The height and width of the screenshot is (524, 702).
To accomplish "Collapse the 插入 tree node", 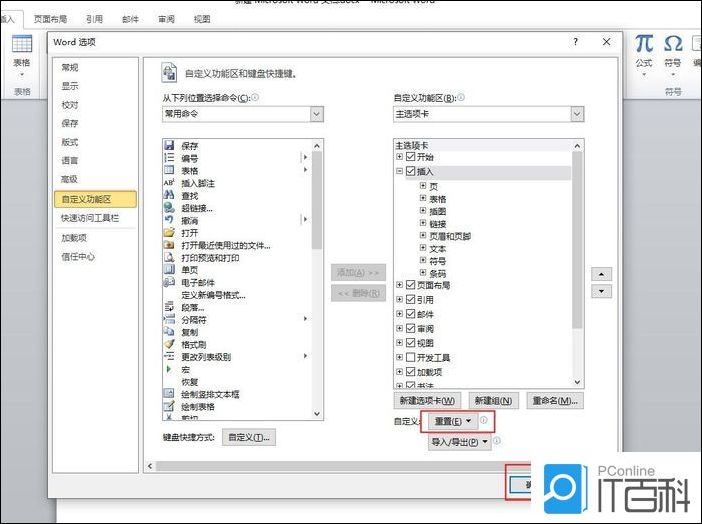I will tap(399, 171).
